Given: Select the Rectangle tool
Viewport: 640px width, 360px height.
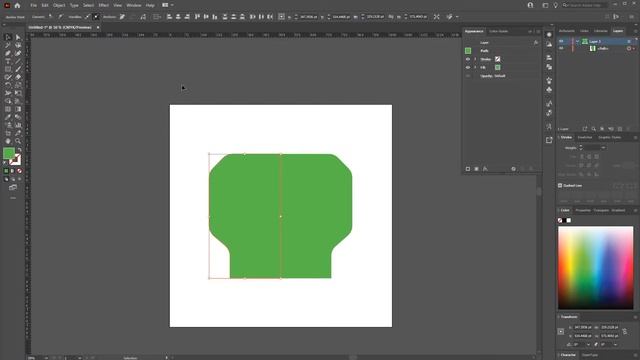Looking at the screenshot, I should [8, 69].
